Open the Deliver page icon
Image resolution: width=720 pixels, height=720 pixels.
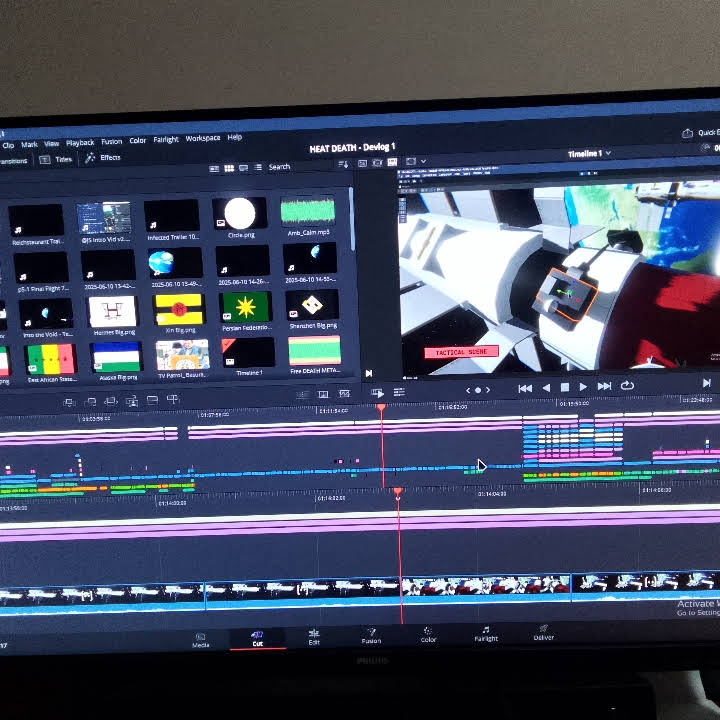(544, 633)
